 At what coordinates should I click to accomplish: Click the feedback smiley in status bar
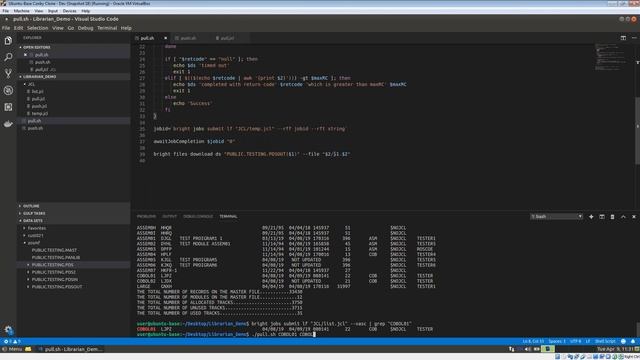point(623,341)
